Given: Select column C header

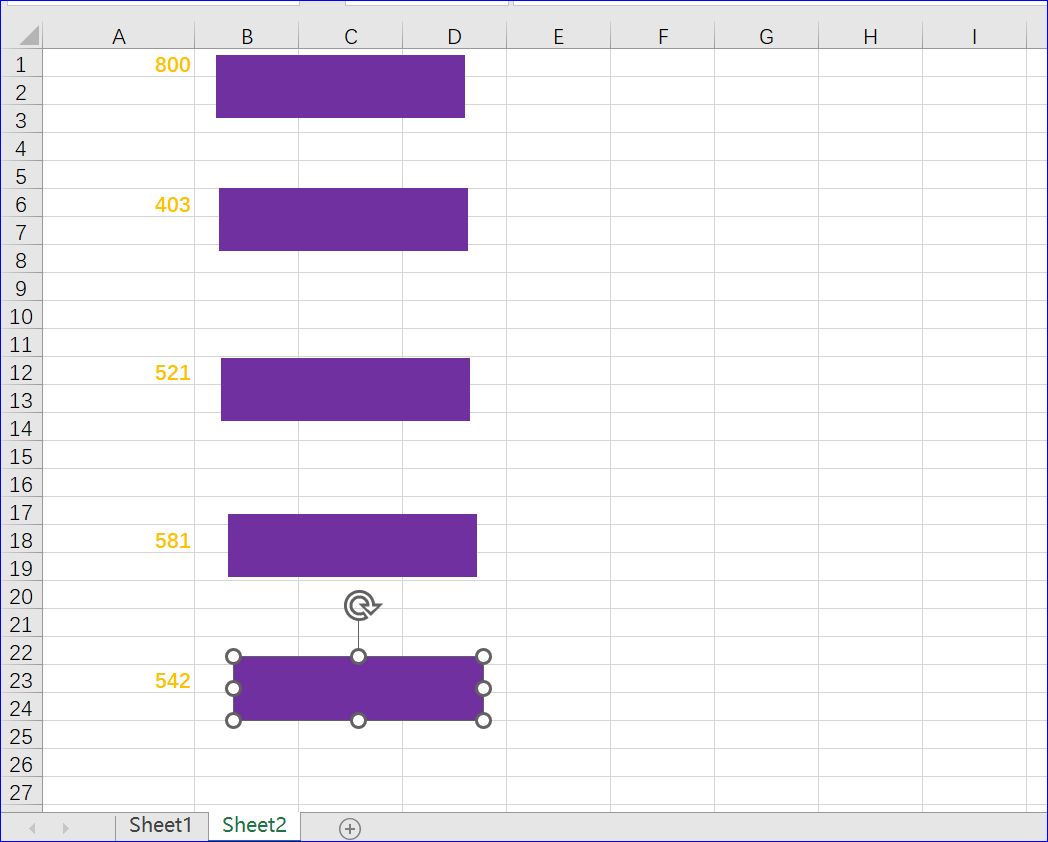Looking at the screenshot, I should coord(350,36).
